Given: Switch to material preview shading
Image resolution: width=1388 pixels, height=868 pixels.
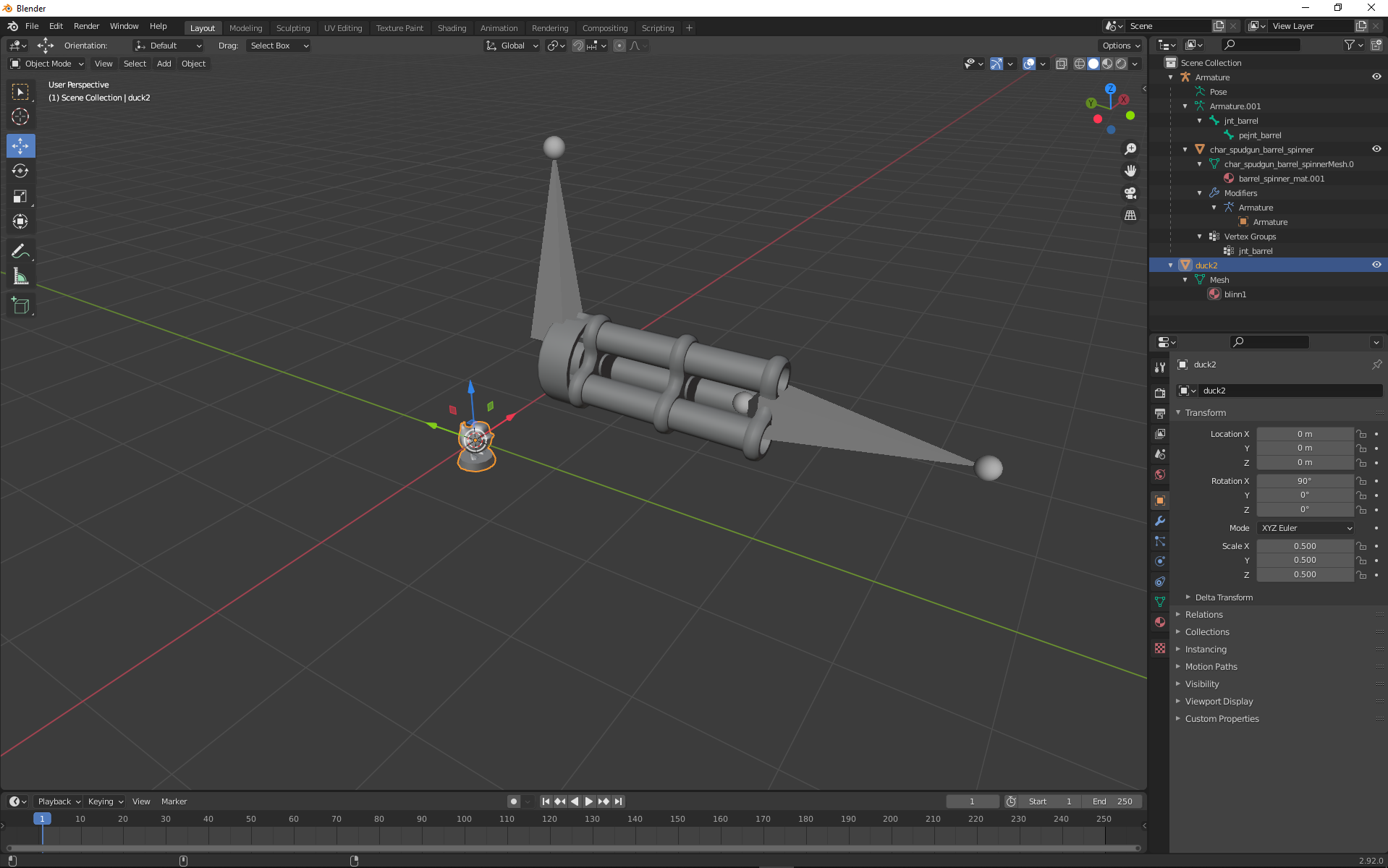Looking at the screenshot, I should tap(1107, 64).
